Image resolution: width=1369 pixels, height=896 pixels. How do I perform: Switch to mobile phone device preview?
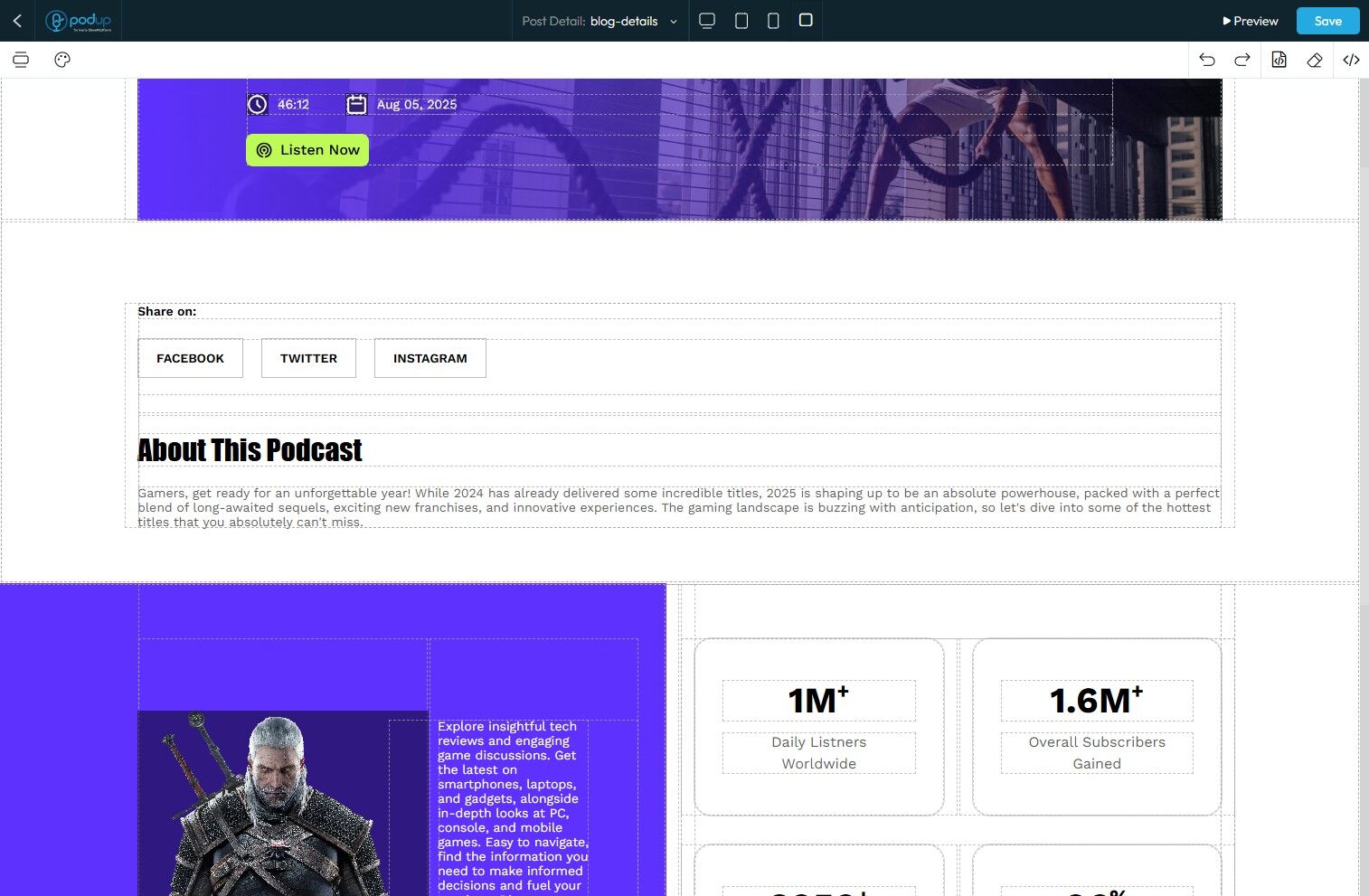[773, 21]
